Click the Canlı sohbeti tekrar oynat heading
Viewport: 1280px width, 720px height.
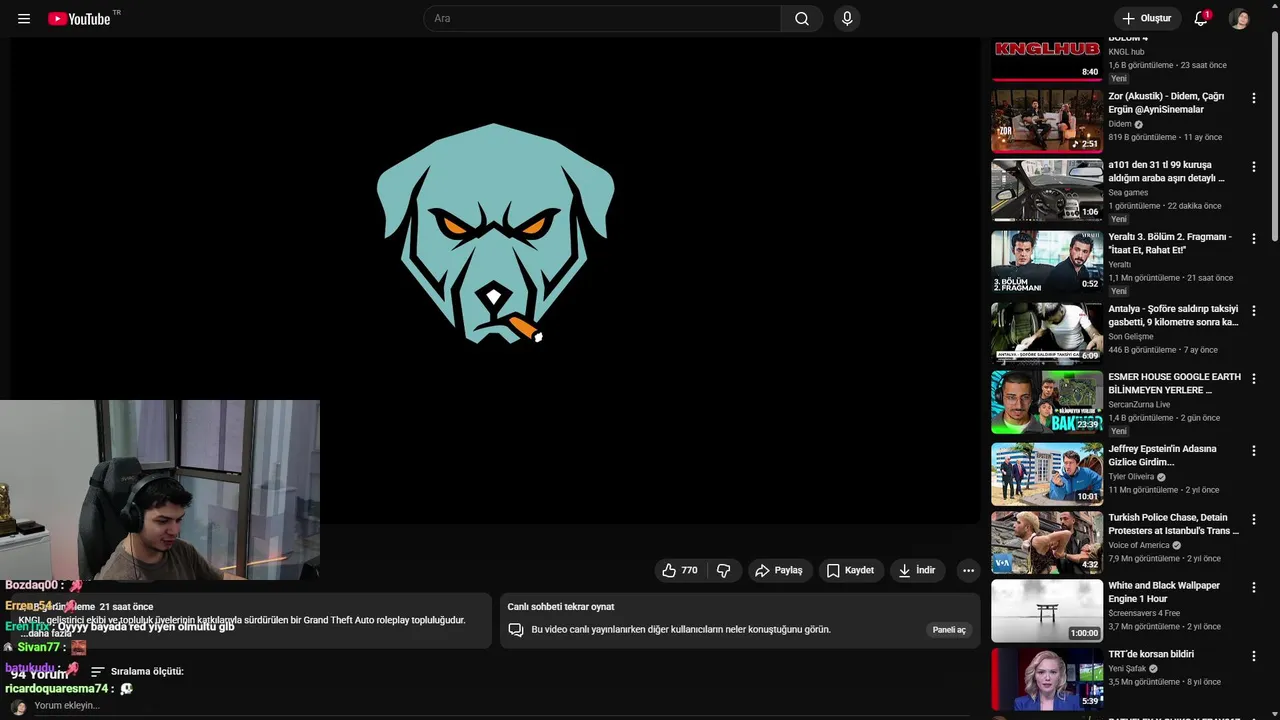561,607
